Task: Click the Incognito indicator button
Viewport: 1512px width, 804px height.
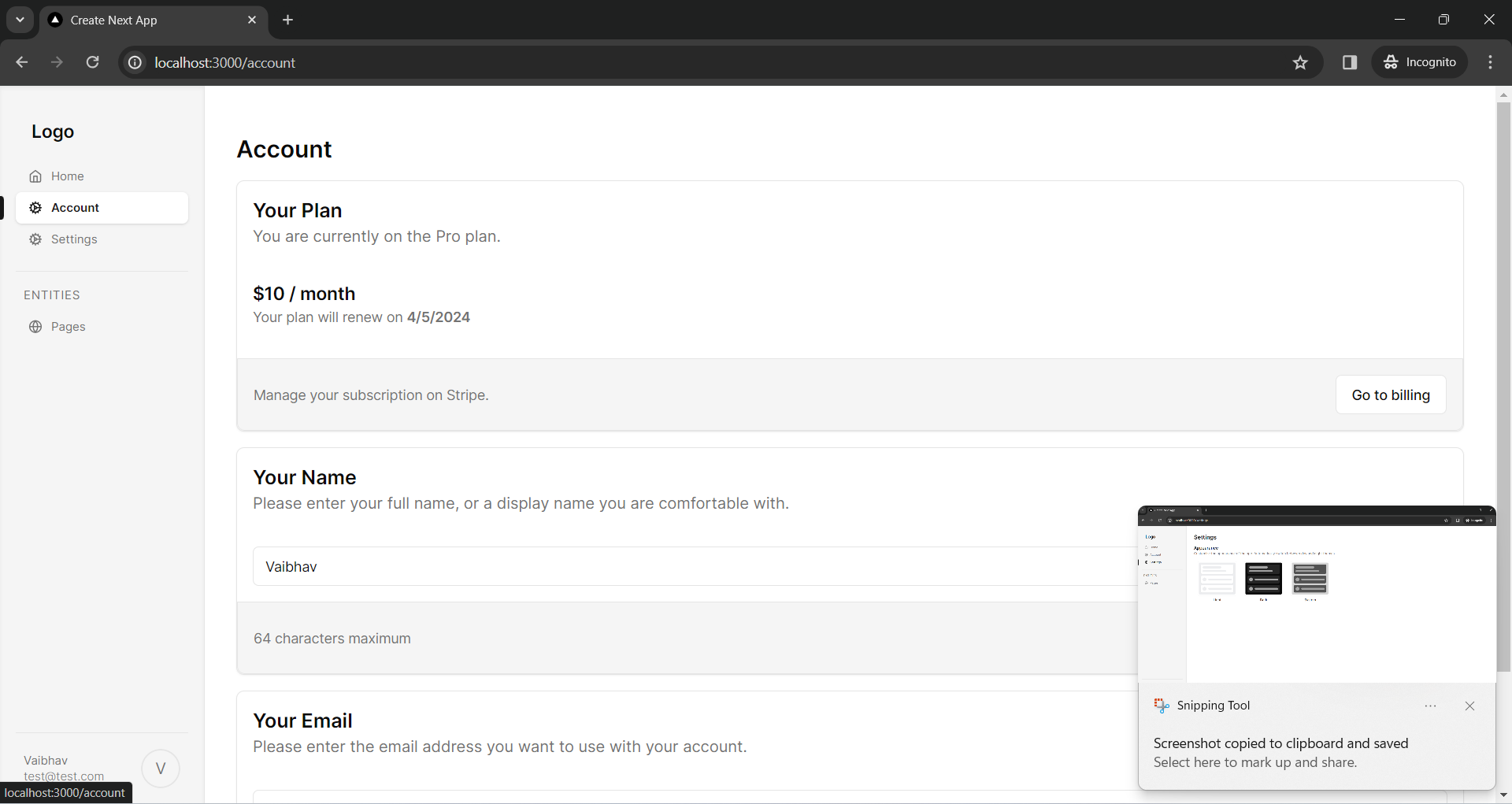Action: pos(1420,62)
